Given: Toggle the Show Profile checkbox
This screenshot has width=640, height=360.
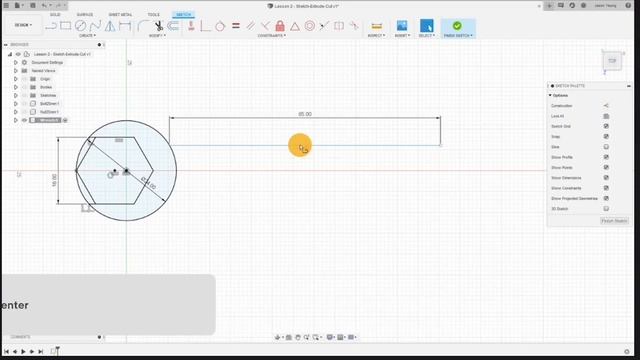Looking at the screenshot, I should (606, 157).
